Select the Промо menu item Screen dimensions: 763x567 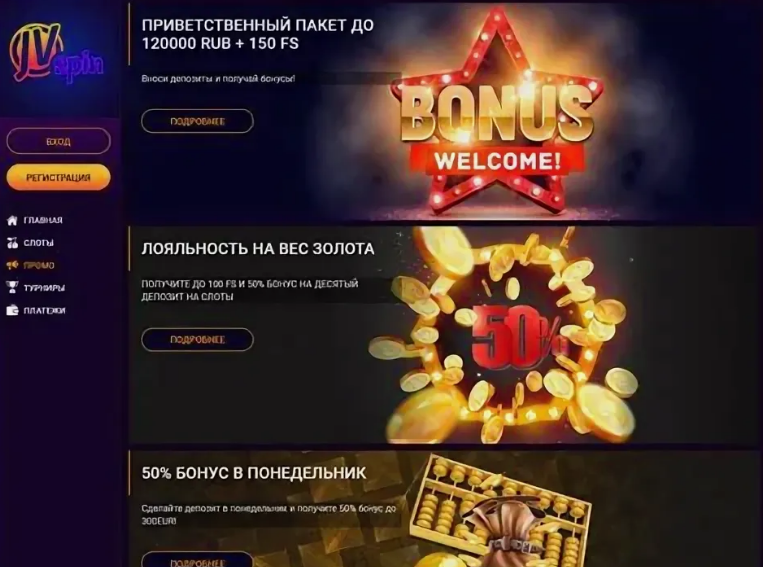pos(39,265)
